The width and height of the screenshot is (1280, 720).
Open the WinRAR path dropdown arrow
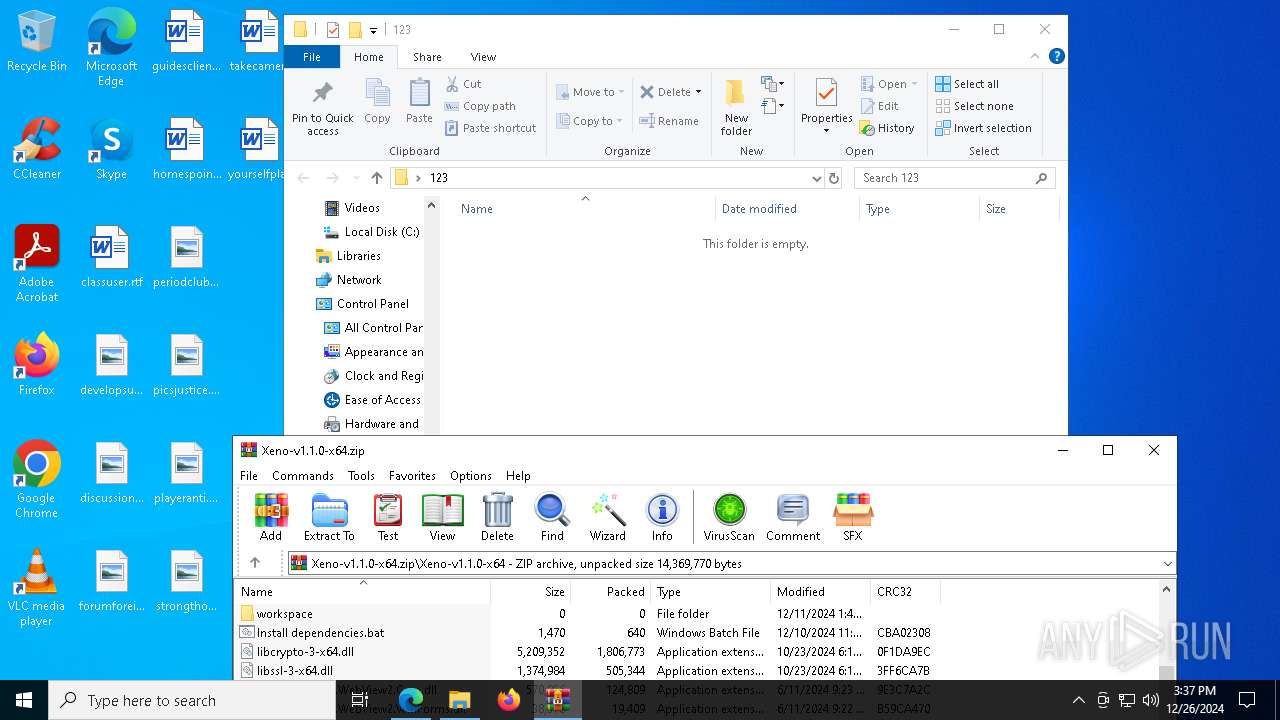[1167, 564]
